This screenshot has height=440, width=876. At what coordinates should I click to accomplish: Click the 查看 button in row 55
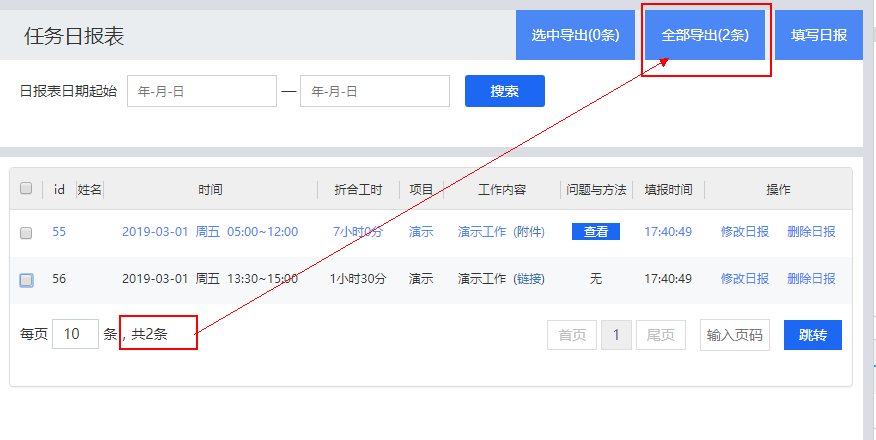[x=596, y=232]
